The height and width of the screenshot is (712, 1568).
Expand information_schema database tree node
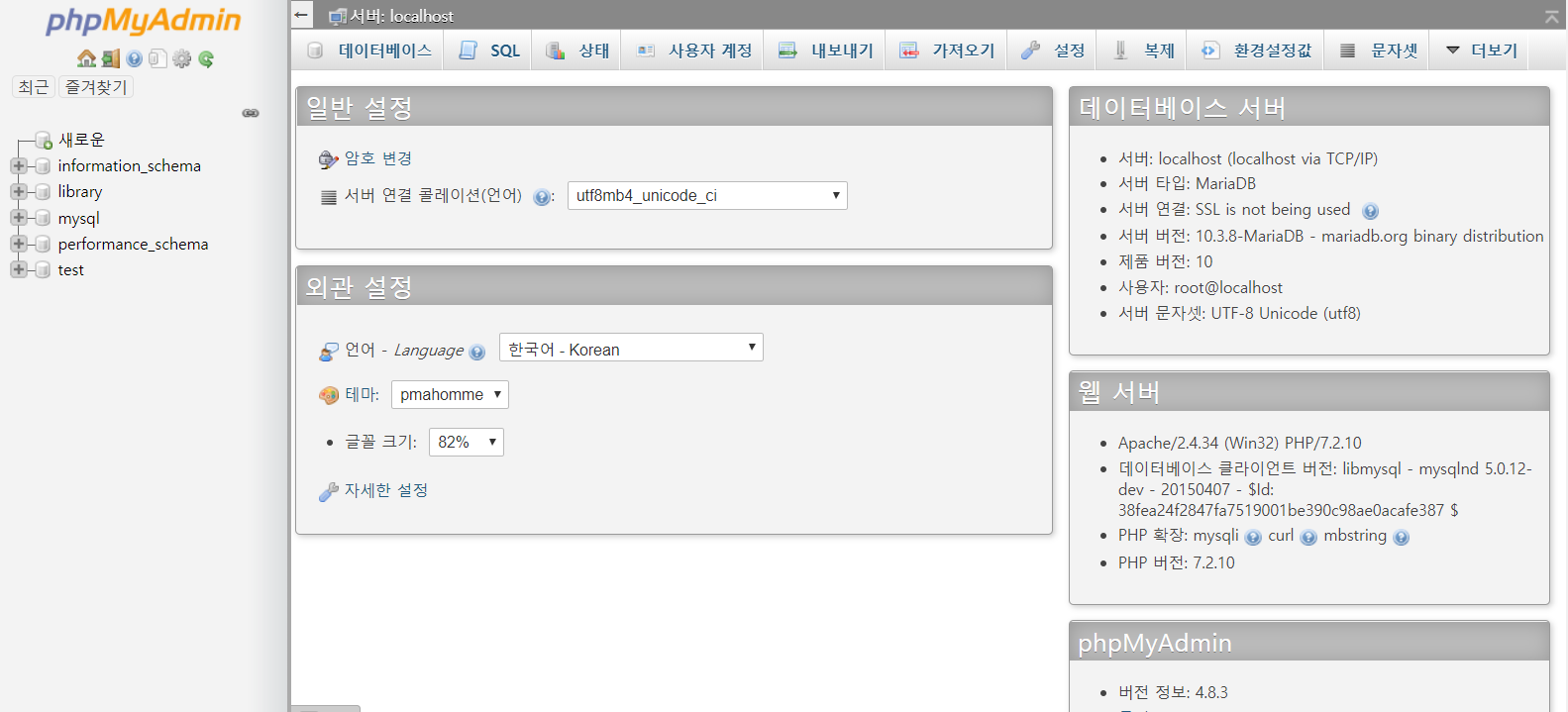[x=19, y=165]
